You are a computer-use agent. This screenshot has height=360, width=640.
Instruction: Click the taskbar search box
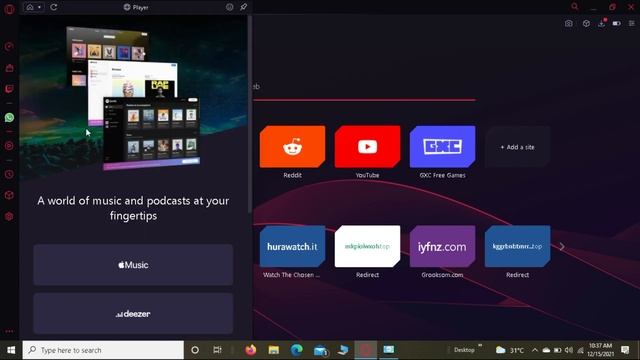(x=103, y=350)
